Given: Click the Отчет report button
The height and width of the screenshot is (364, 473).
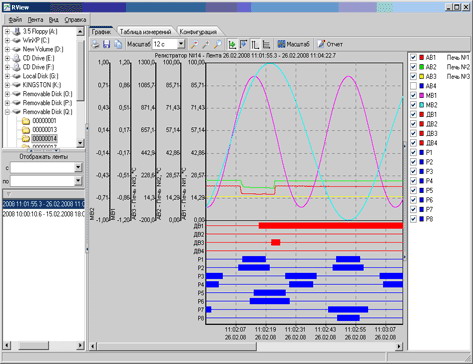Looking at the screenshot, I should tap(330, 44).
